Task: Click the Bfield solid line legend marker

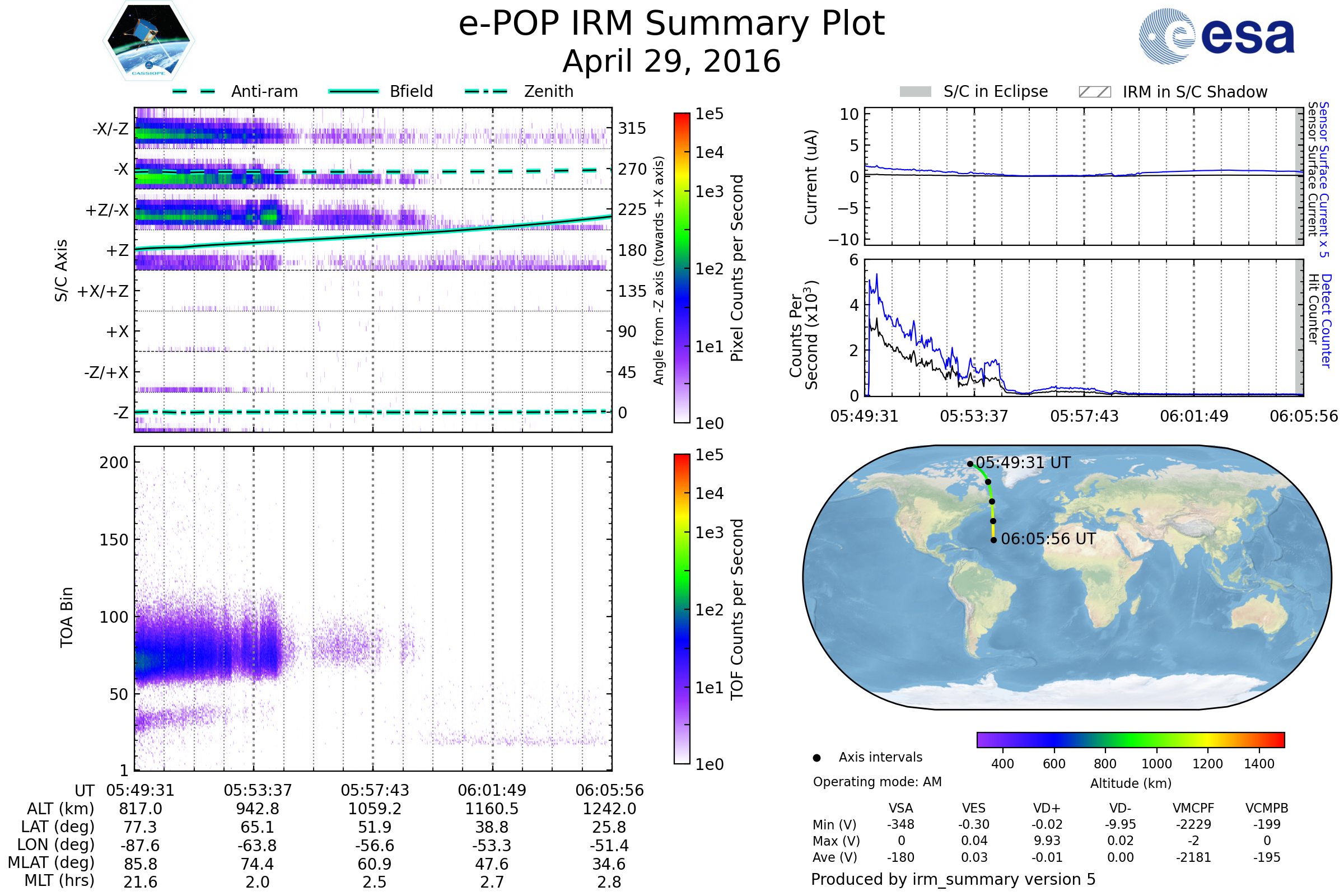Action: tap(353, 91)
